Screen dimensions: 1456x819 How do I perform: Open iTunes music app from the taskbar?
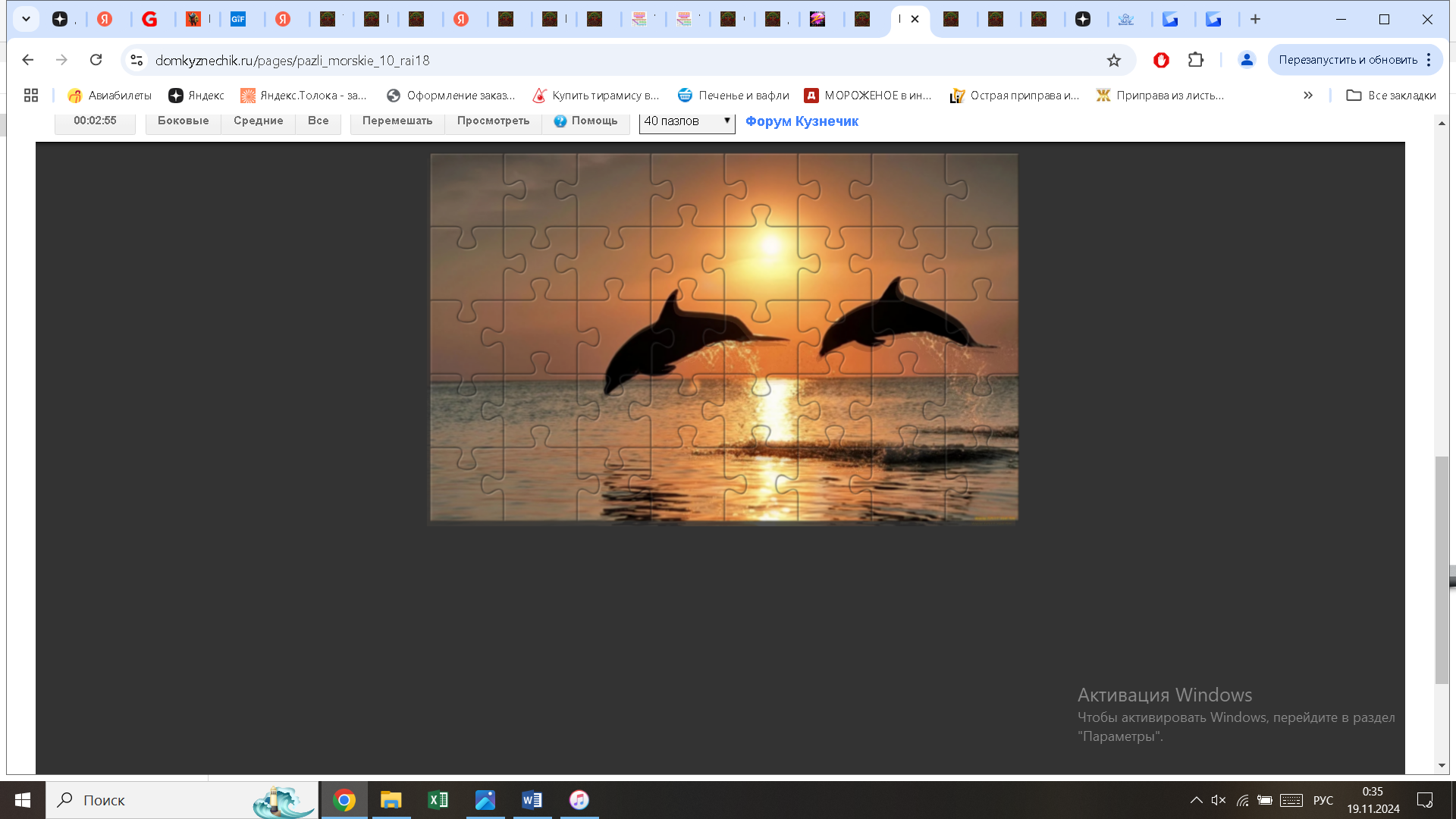tap(579, 800)
